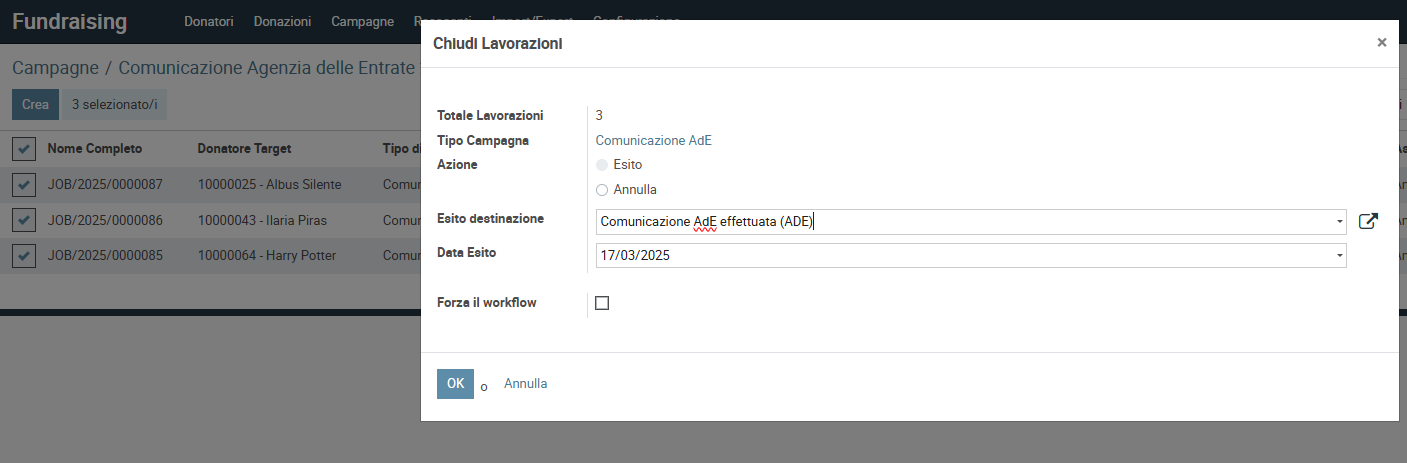The height and width of the screenshot is (463, 1407).
Task: Close the Chiudi Lavorazioni dialog with X
Action: 1381,43
